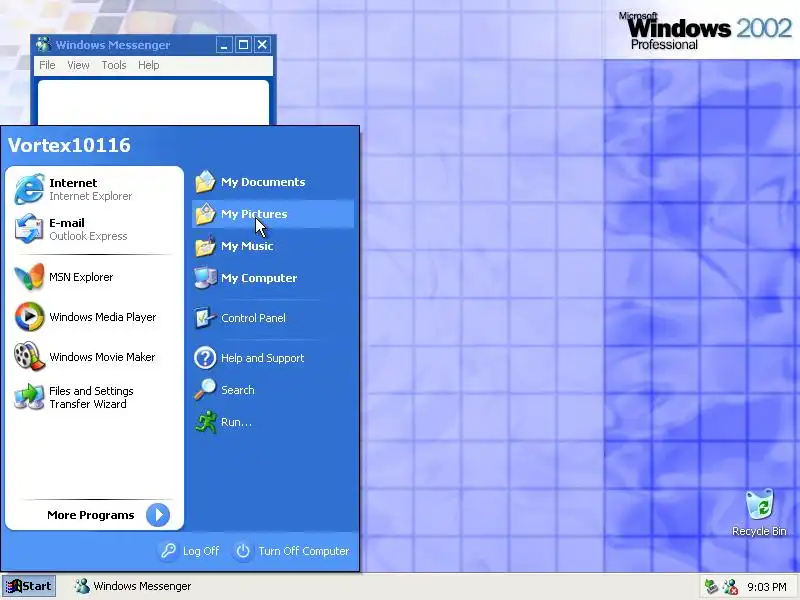Open the Windows Media Player icon
Screen dimensions: 800x600
[x=29, y=317]
